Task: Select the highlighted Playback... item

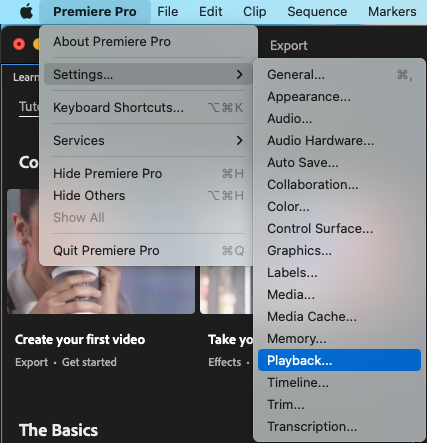Action: tap(339, 360)
